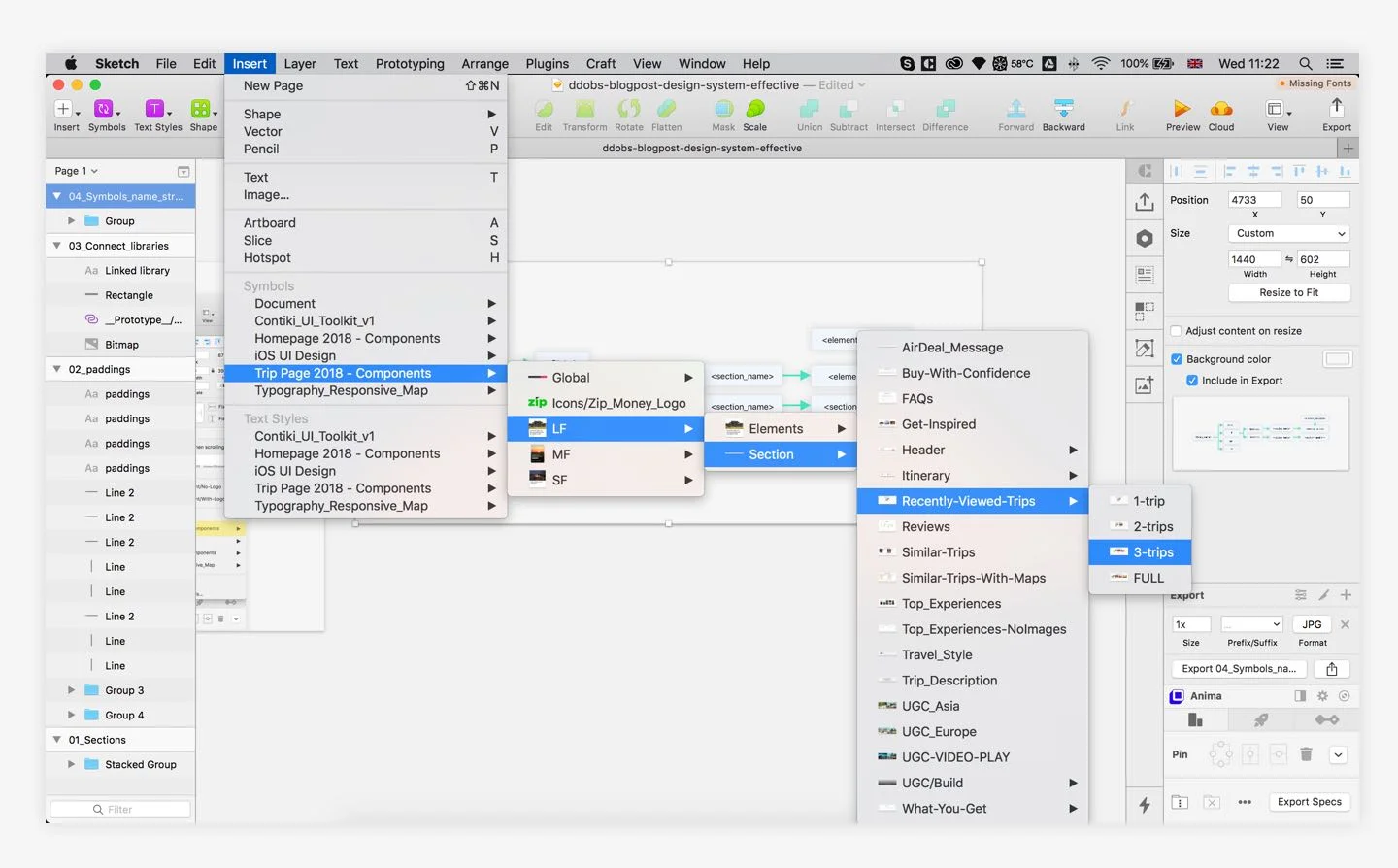Click the add export size plus icon

tap(1346, 595)
